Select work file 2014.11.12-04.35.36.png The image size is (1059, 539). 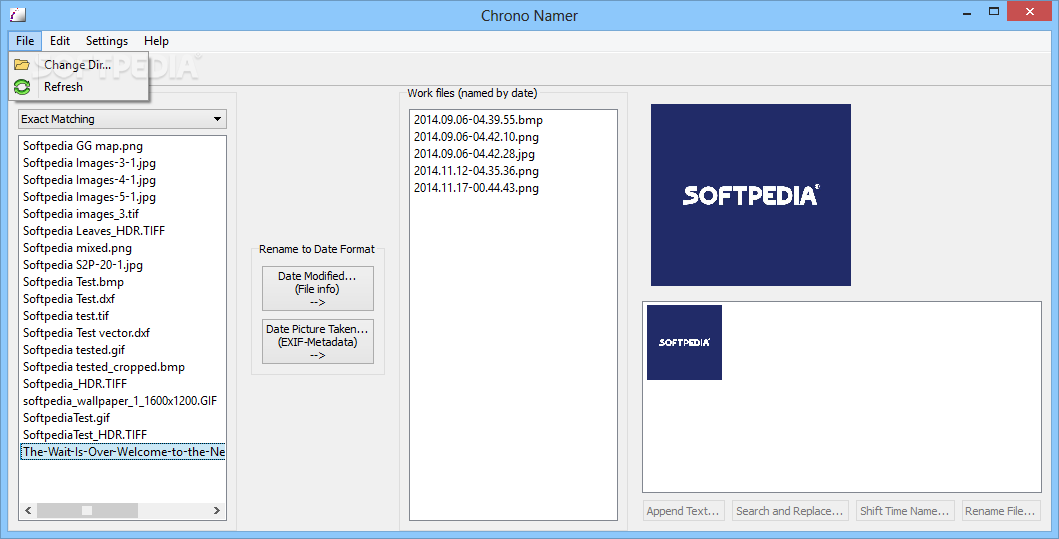coord(476,171)
